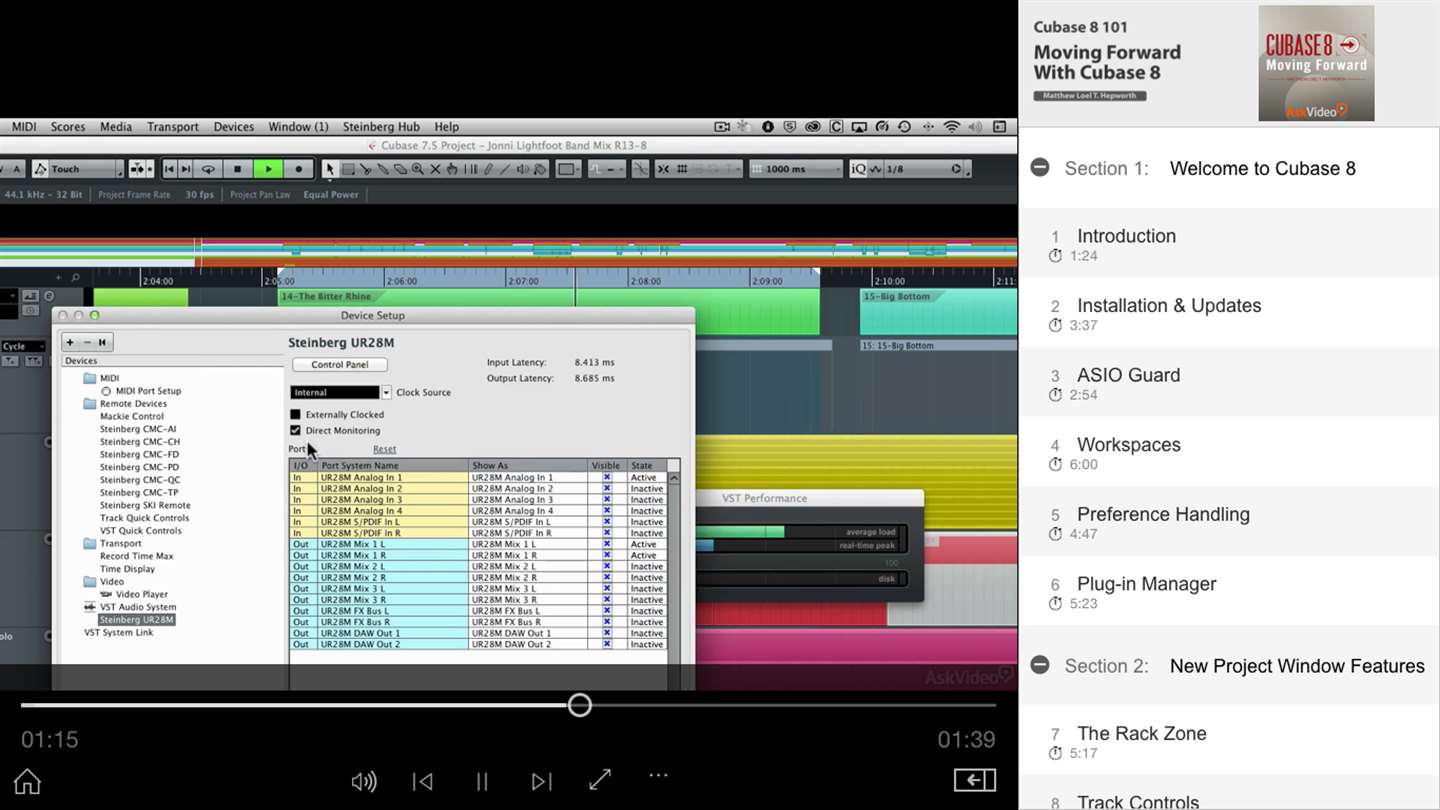Toggle Visible for UR28M S/PDIF In L

click(606, 522)
